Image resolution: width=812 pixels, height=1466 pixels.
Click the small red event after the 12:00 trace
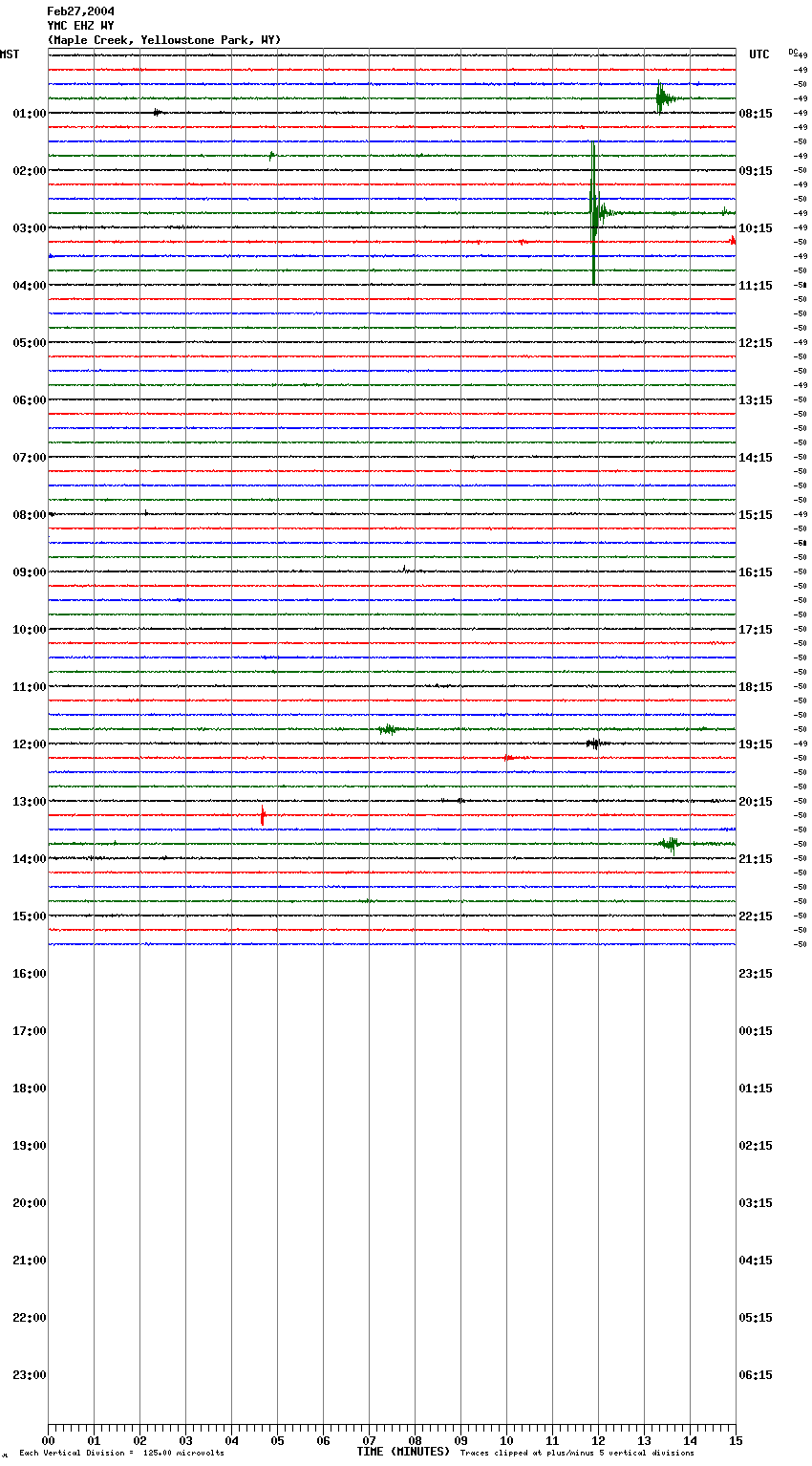pos(508,758)
